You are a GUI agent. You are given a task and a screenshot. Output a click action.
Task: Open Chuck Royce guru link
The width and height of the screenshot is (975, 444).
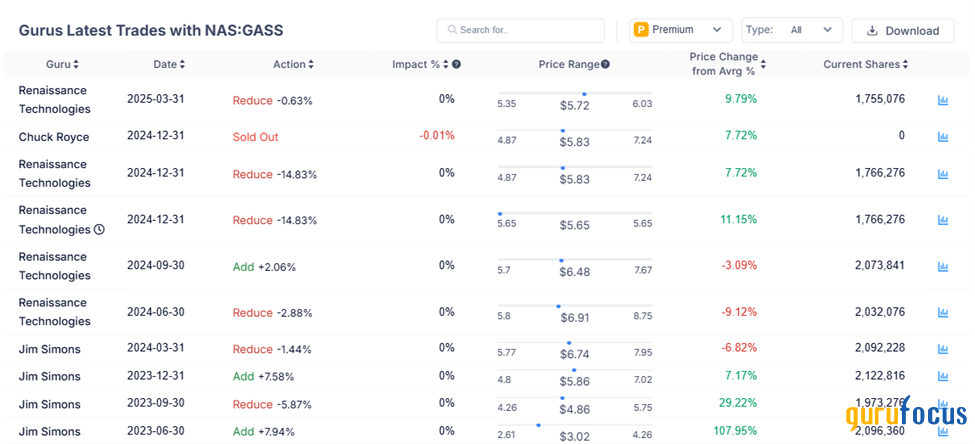(x=54, y=137)
